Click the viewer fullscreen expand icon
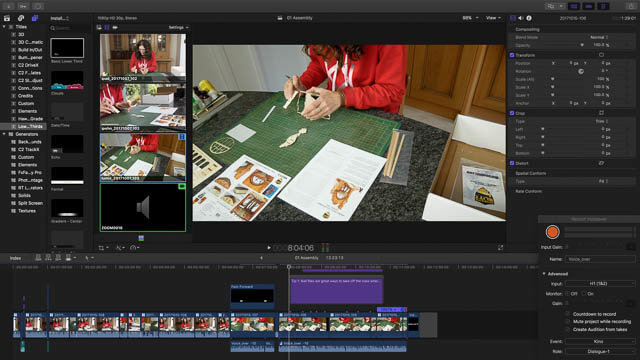Viewport: 640px width, 360px height. [500, 247]
